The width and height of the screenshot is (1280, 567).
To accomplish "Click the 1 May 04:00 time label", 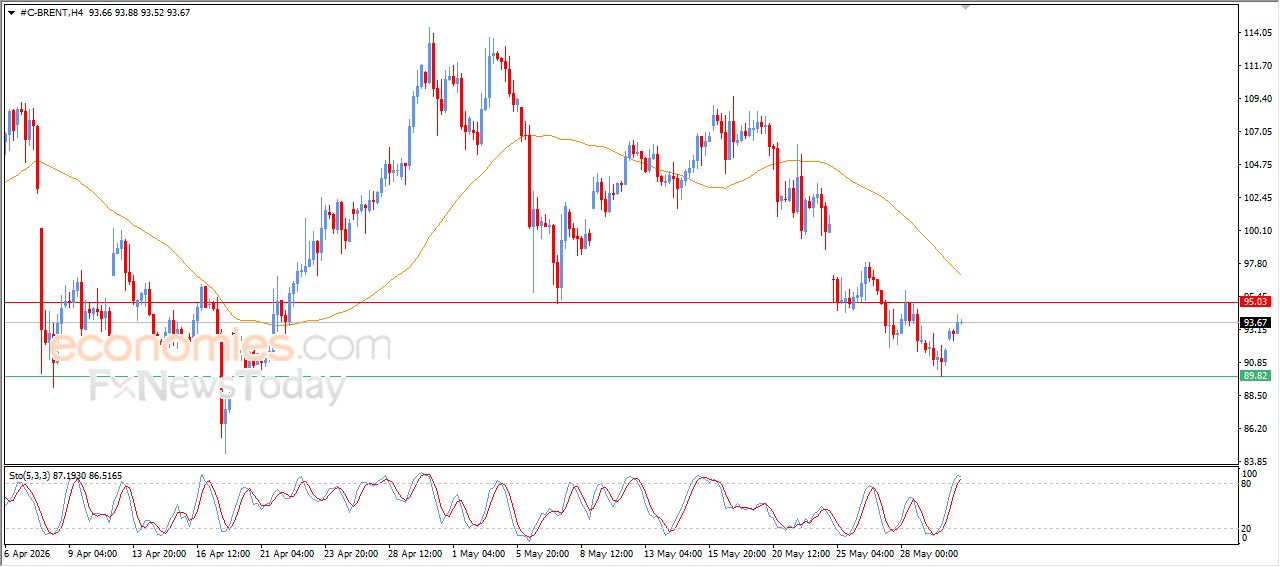I will coord(478,552).
